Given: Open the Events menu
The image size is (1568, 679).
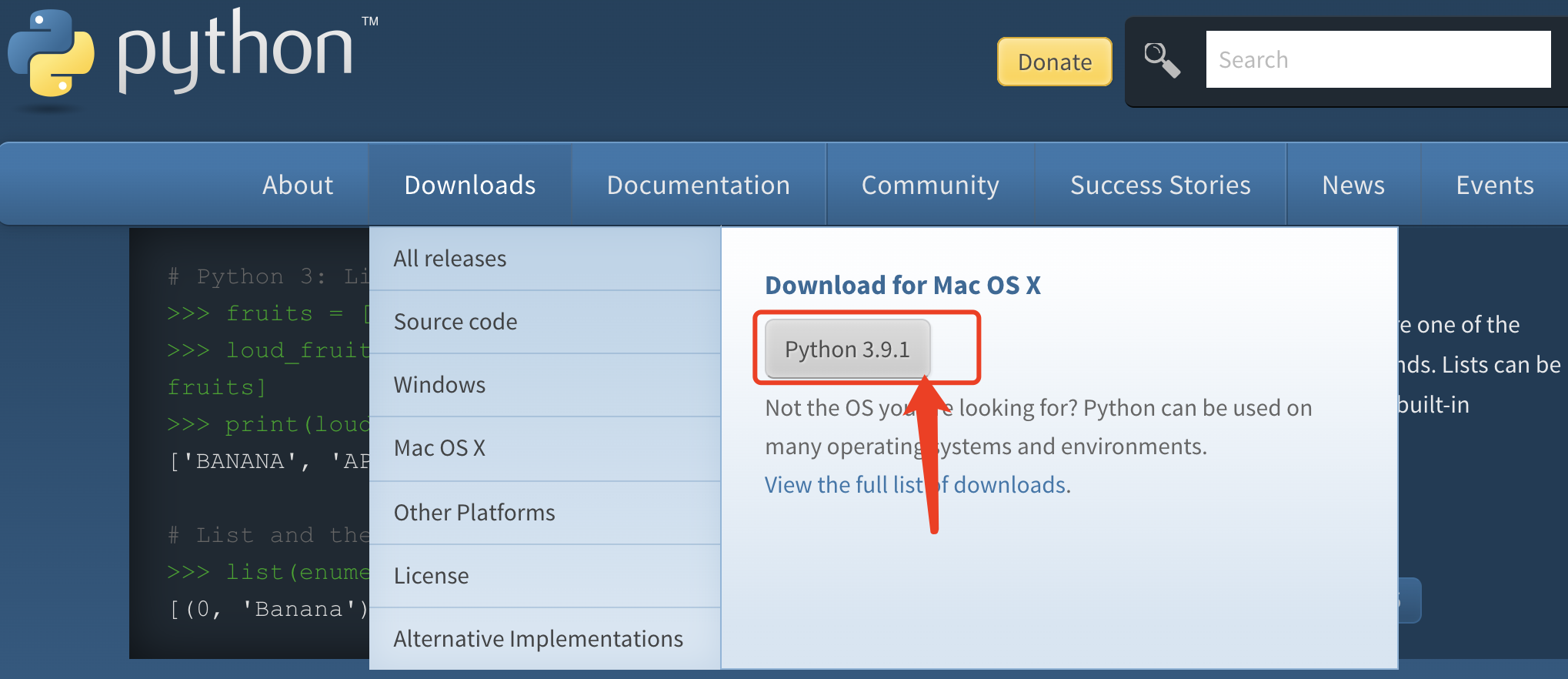Looking at the screenshot, I should click(1495, 185).
